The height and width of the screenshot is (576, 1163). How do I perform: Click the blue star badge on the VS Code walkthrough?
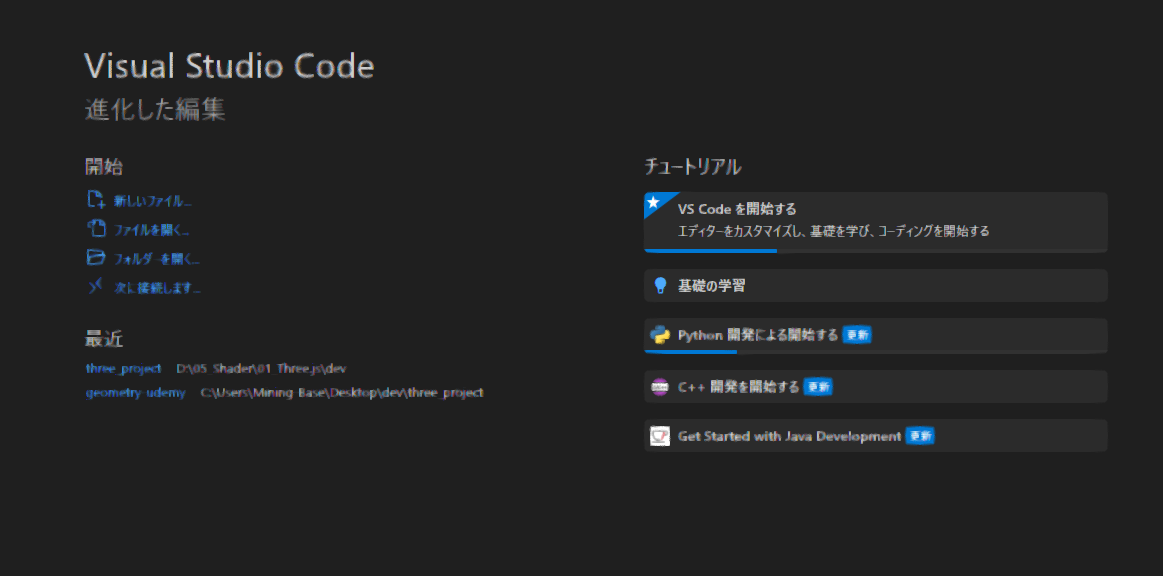tap(654, 202)
